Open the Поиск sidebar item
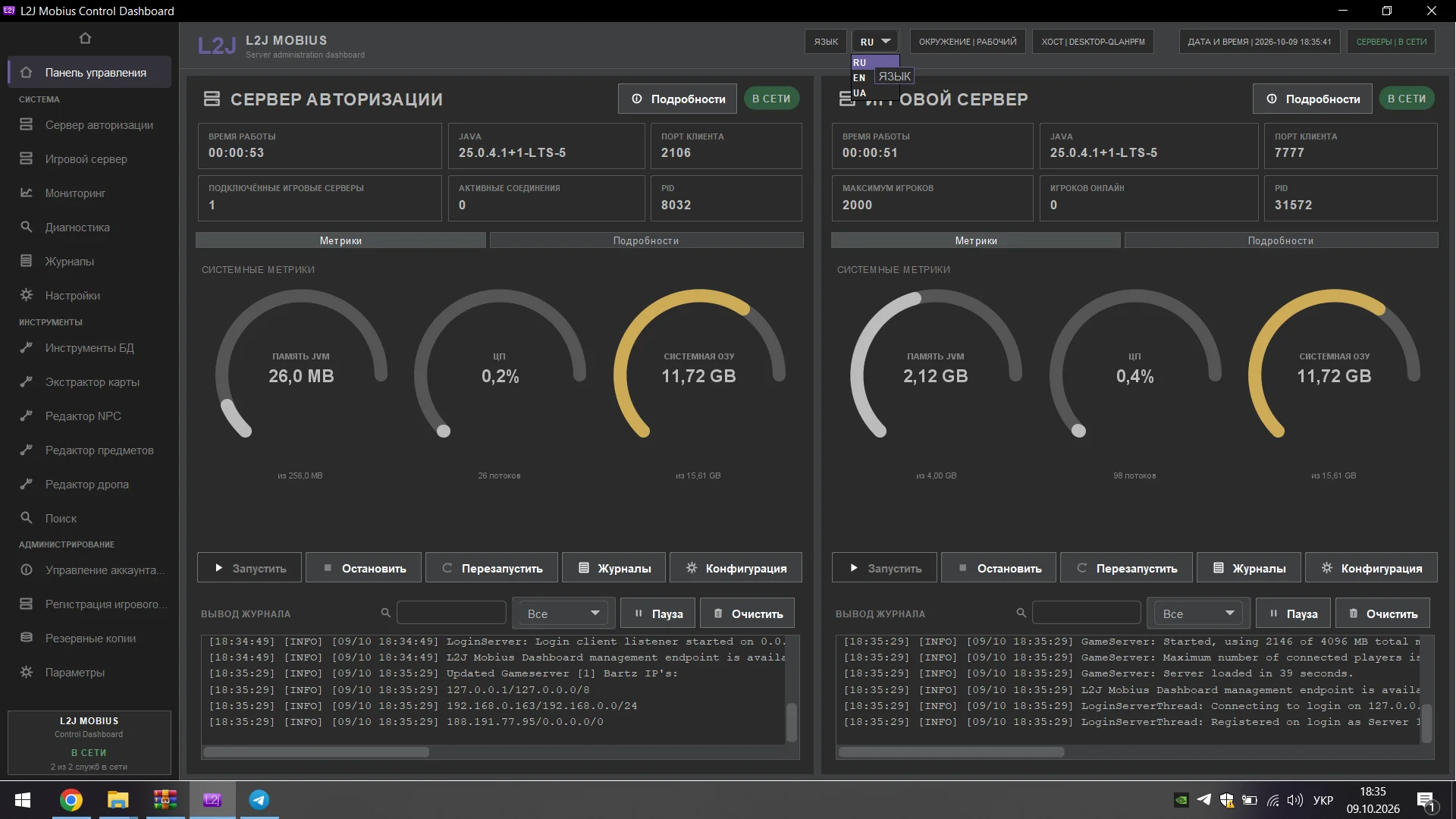 [89, 519]
